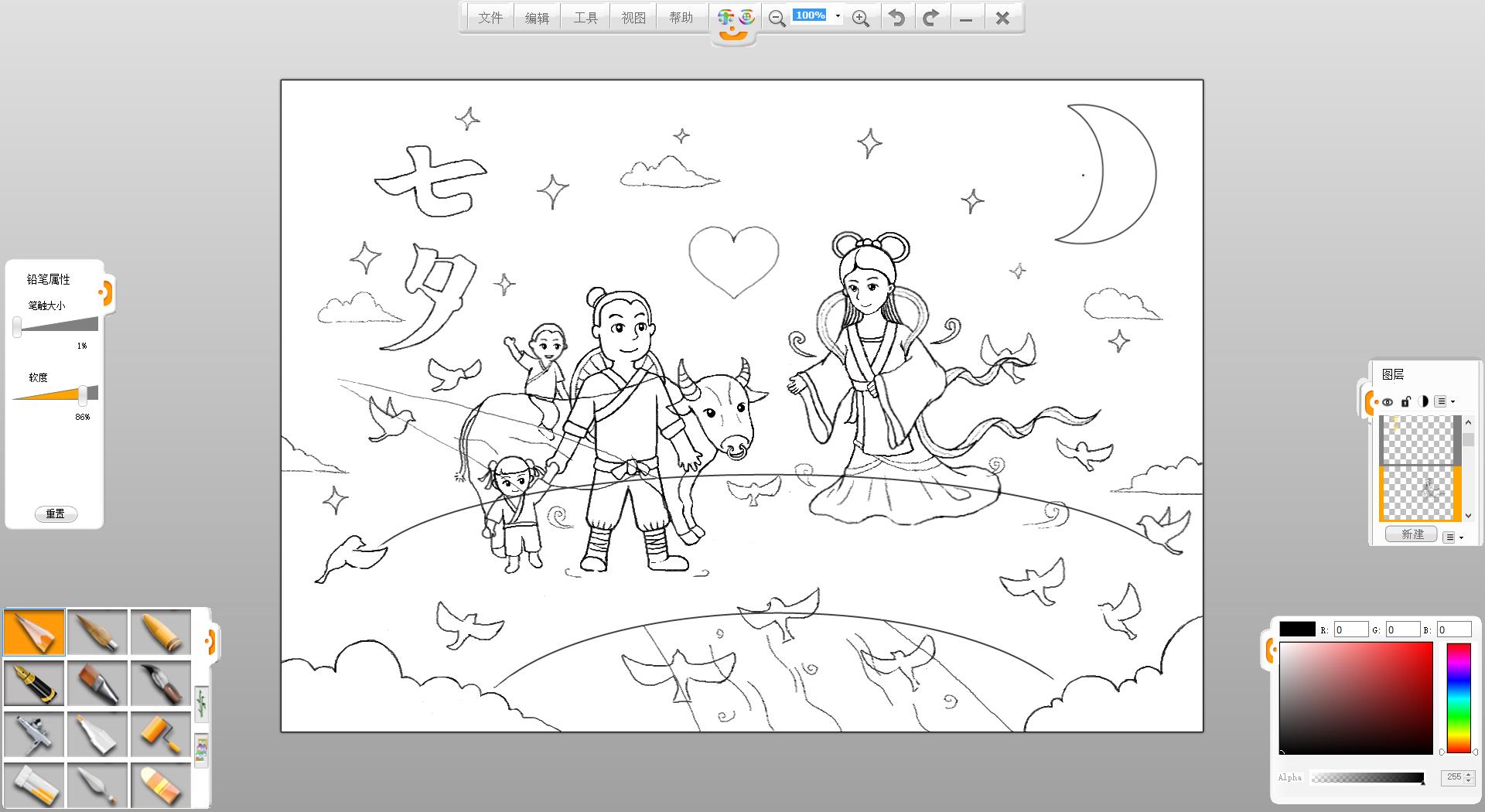The width and height of the screenshot is (1485, 812).
Task: Click the zoom in magnifier
Action: coord(860,18)
